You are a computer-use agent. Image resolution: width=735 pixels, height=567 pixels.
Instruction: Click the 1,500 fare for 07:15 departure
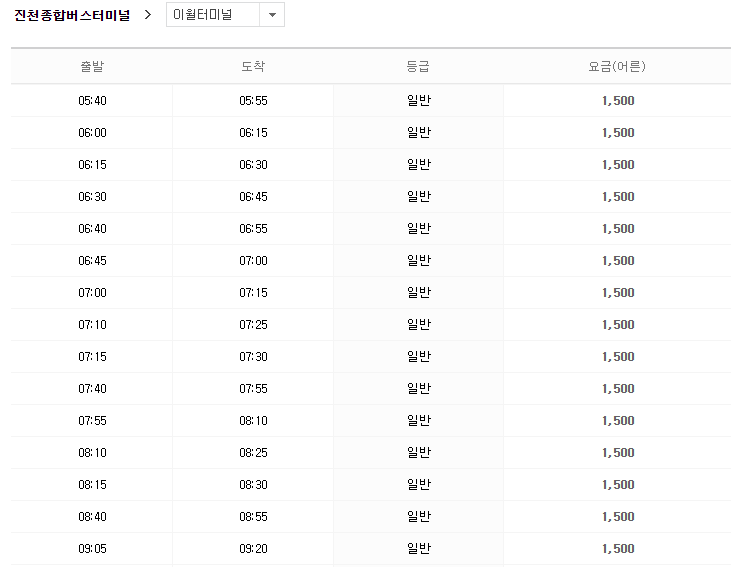click(x=618, y=357)
